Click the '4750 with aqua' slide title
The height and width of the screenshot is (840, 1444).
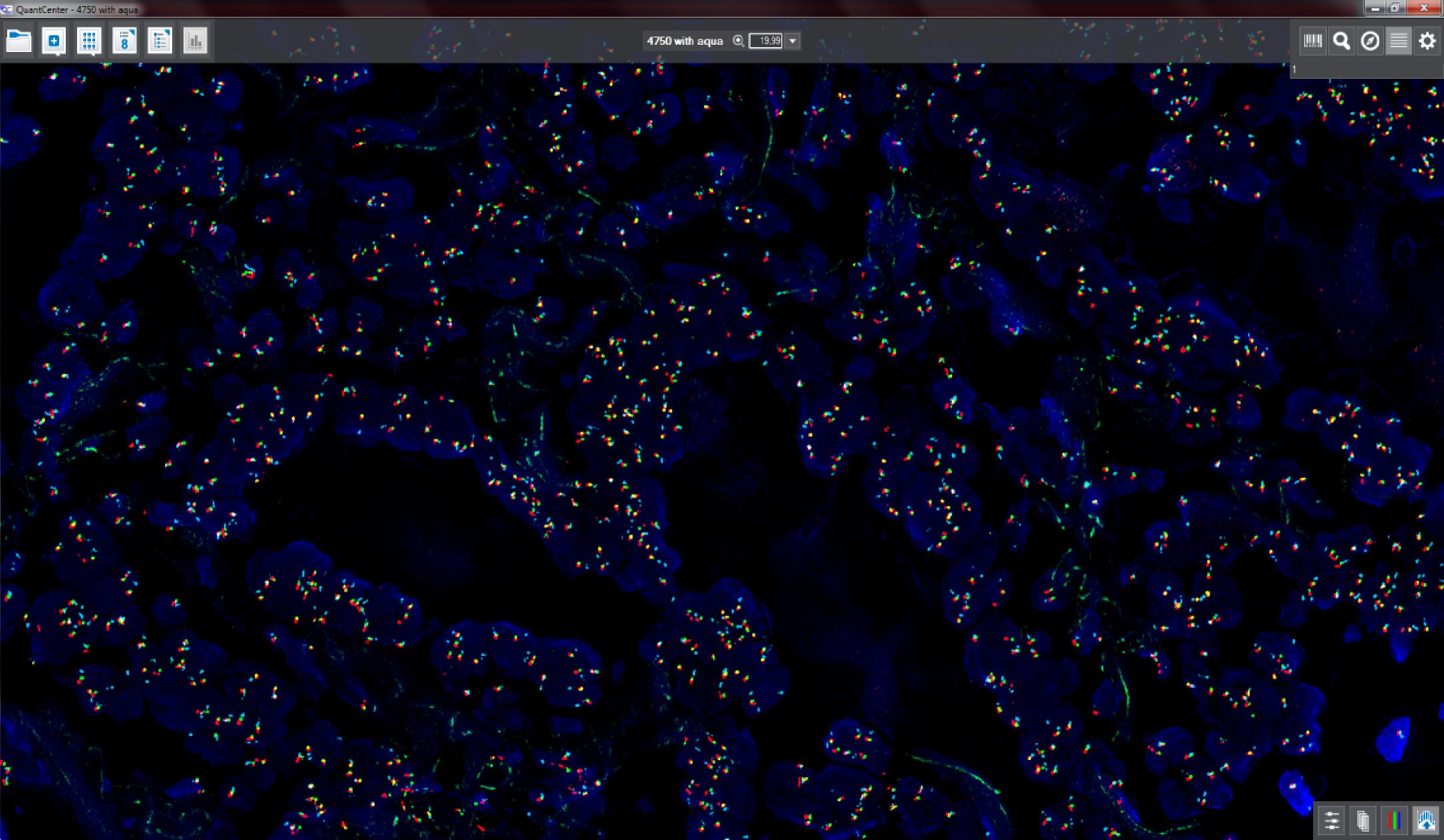(x=684, y=41)
